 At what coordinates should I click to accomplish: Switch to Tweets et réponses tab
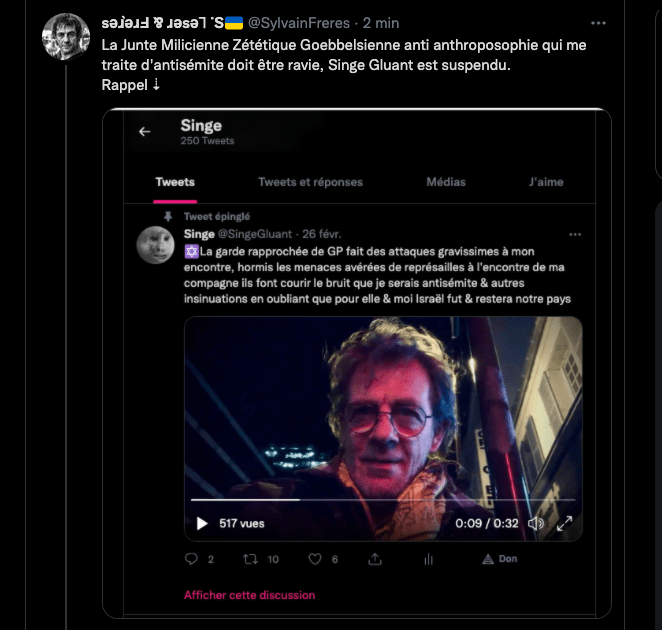(x=310, y=182)
